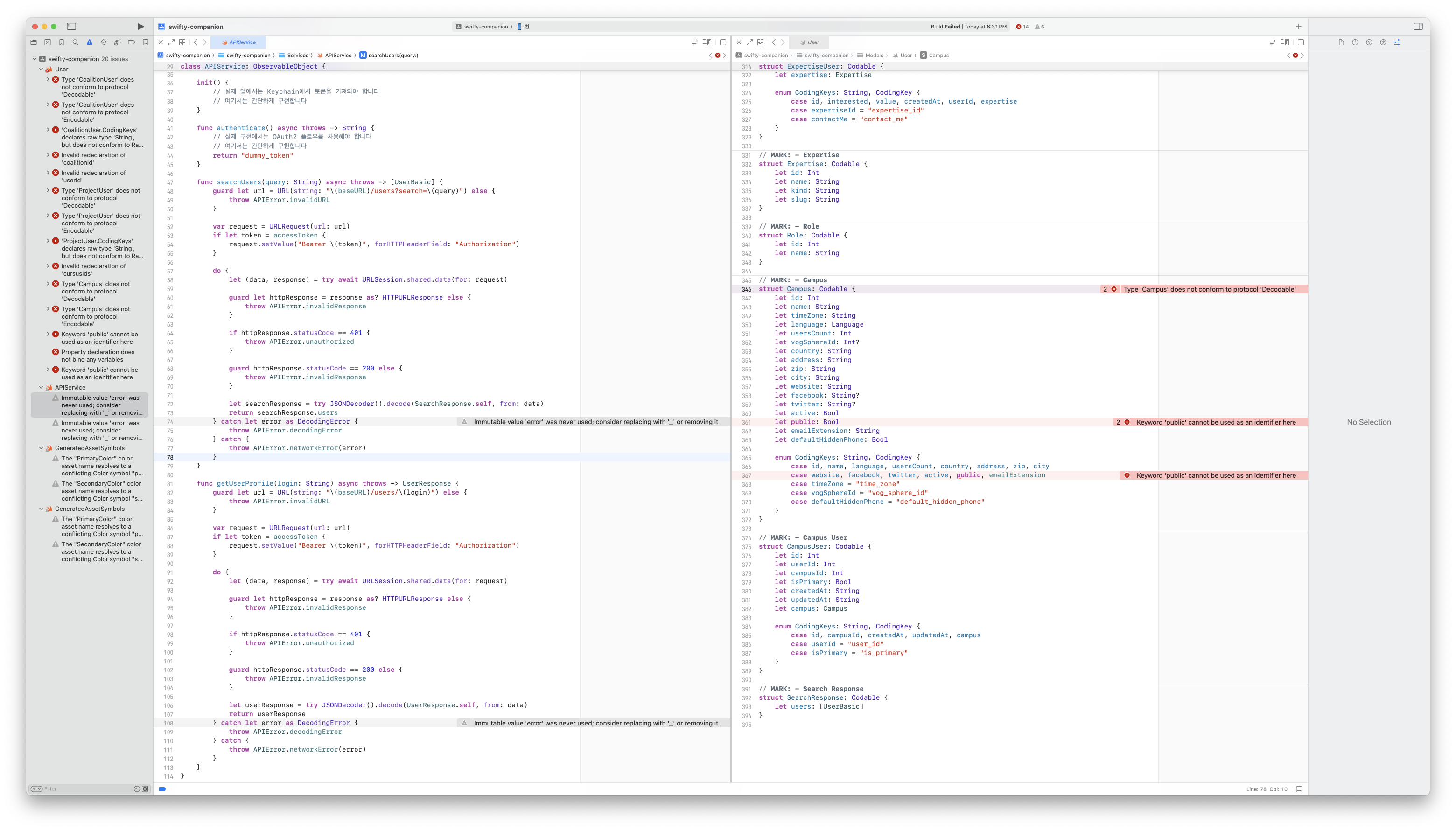Screen dimensions: 1456x830
Task: Click the Filter field in issue navigator
Action: pos(85,789)
